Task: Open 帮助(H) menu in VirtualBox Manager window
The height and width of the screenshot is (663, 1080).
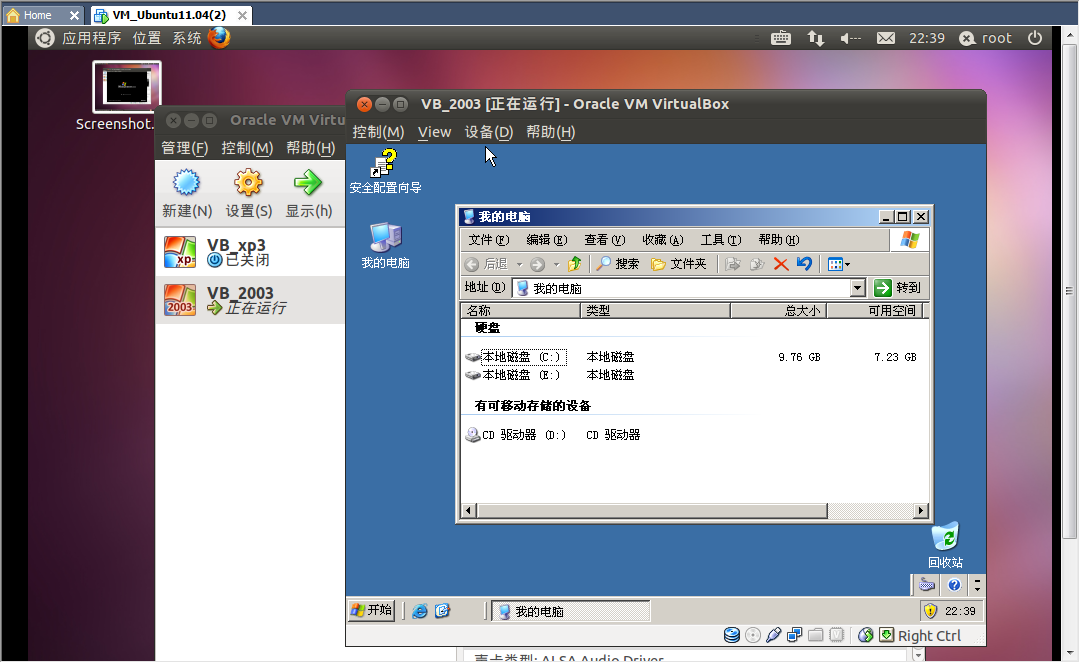Action: pyautogui.click(x=311, y=148)
